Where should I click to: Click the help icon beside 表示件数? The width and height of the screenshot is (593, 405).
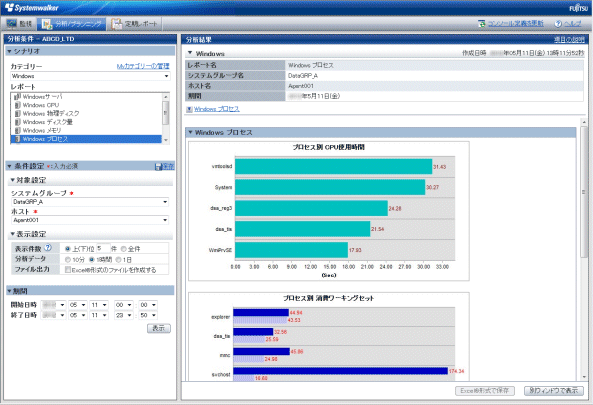click(48, 248)
